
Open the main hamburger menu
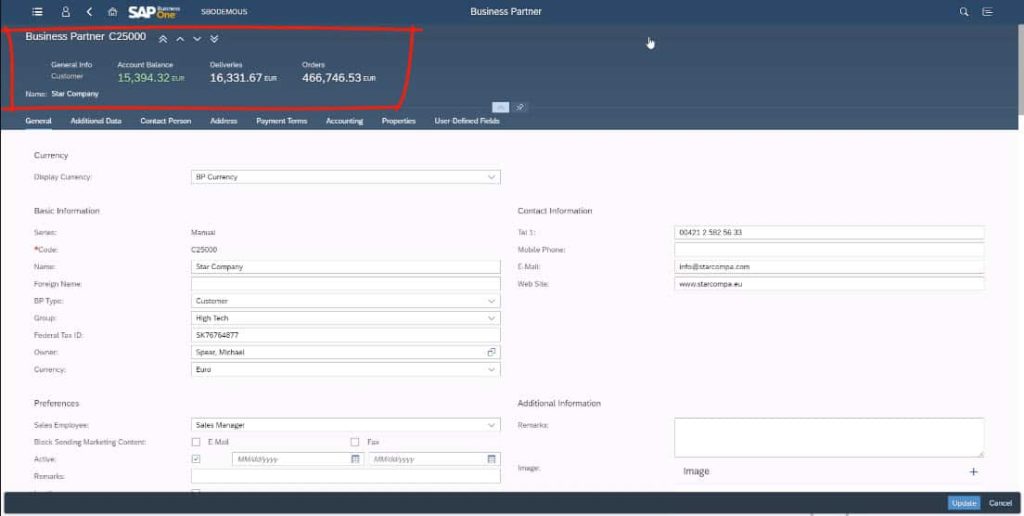tap(37, 12)
